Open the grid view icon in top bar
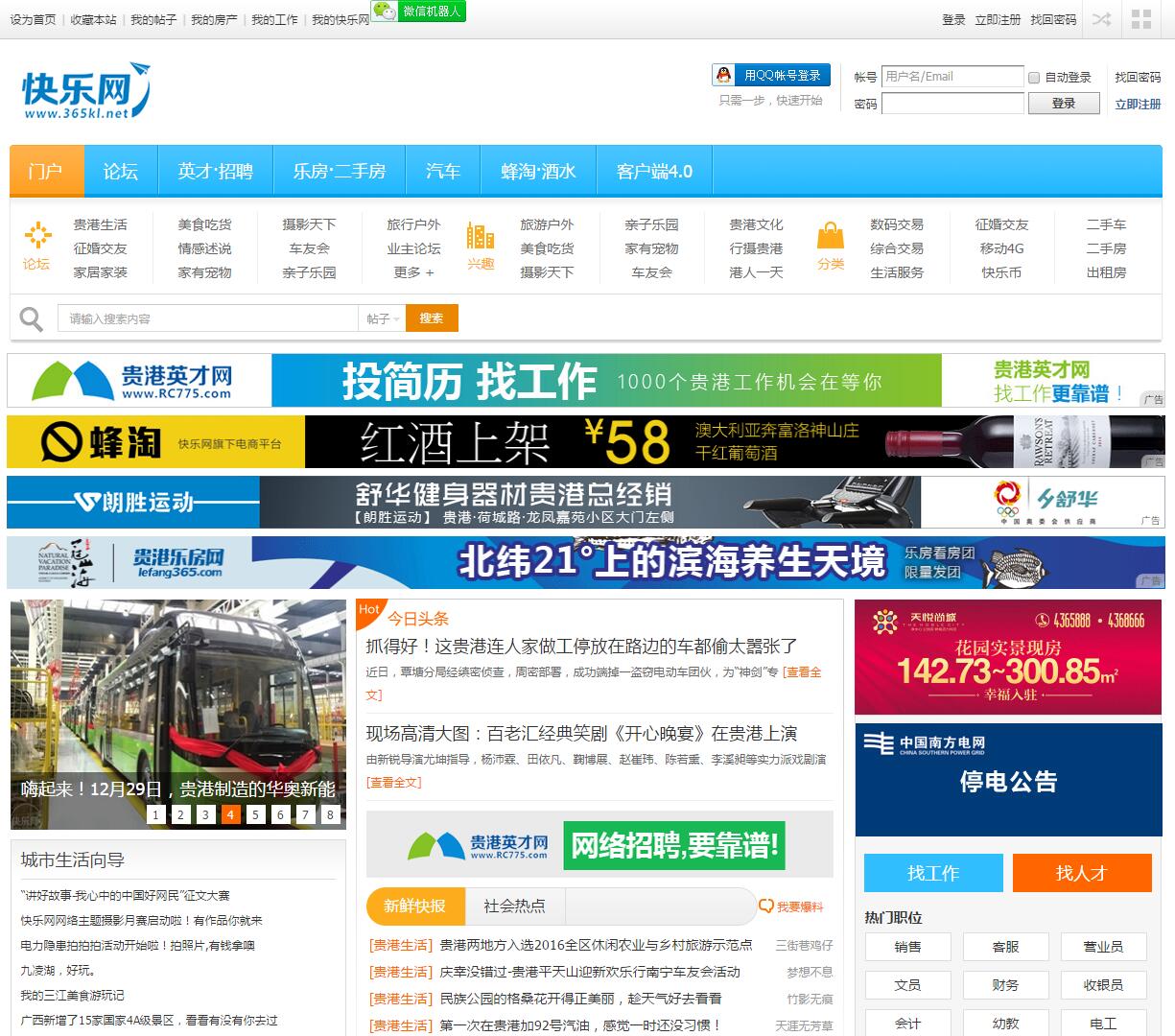The width and height of the screenshot is (1175, 1036). pos(1141,19)
